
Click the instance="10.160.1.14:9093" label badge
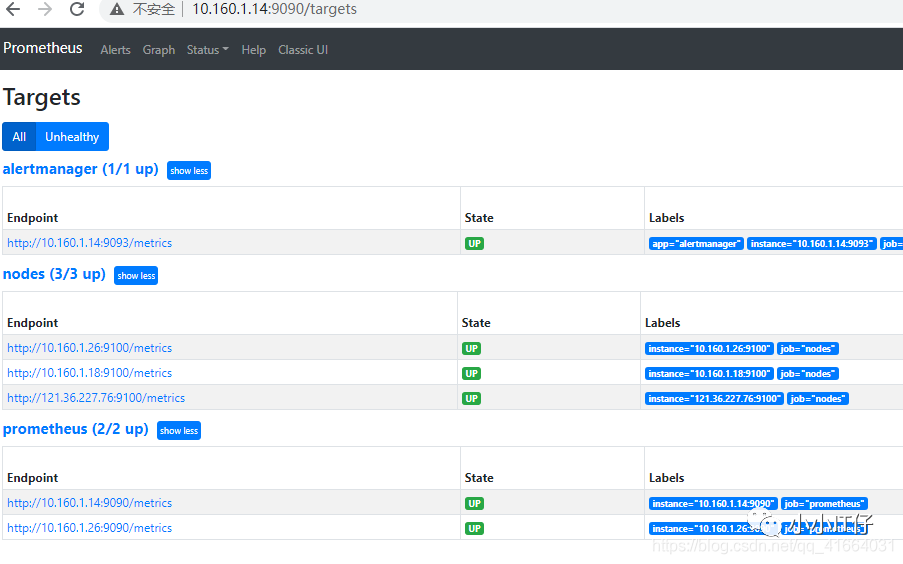[811, 244]
